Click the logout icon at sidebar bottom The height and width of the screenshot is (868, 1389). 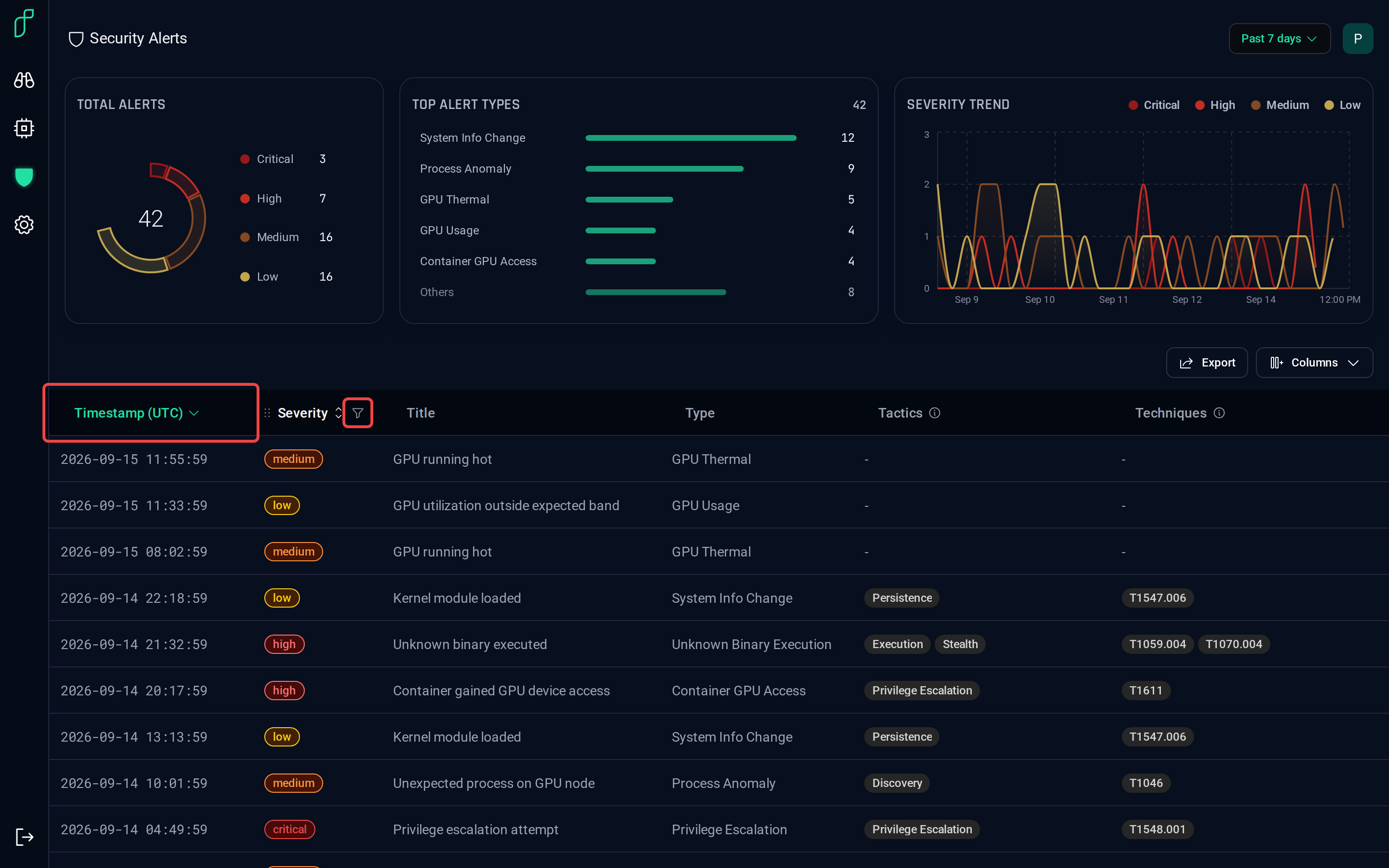(x=24, y=837)
